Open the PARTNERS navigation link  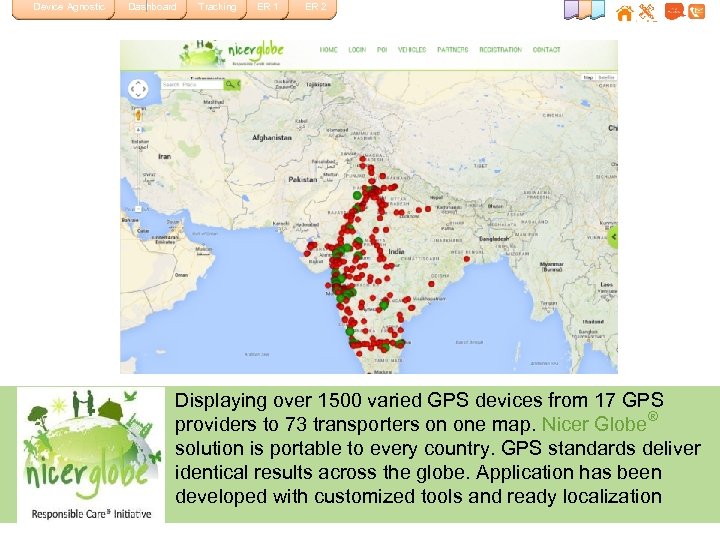pyautogui.click(x=452, y=50)
